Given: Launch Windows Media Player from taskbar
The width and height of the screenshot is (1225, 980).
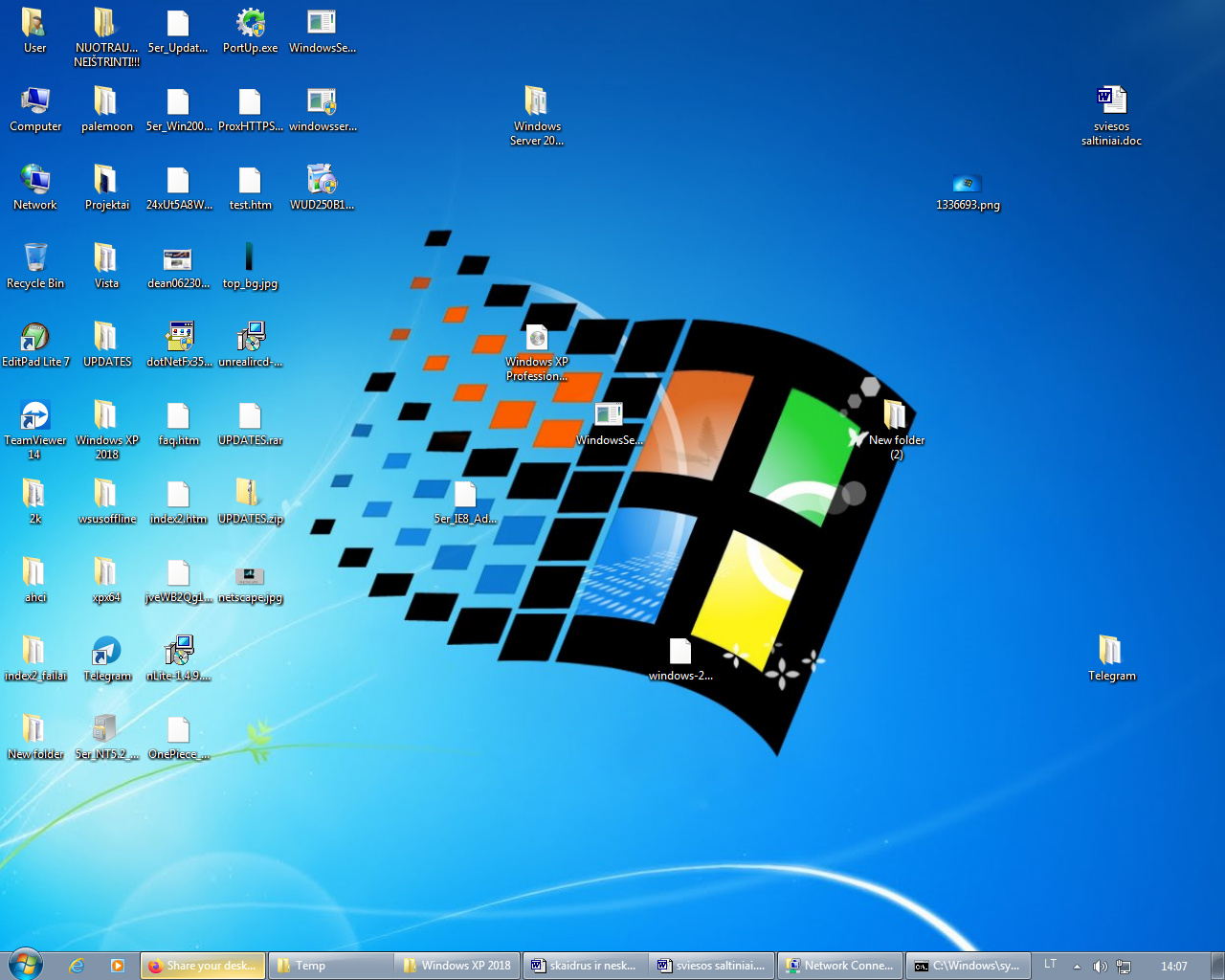Looking at the screenshot, I should click(x=118, y=966).
